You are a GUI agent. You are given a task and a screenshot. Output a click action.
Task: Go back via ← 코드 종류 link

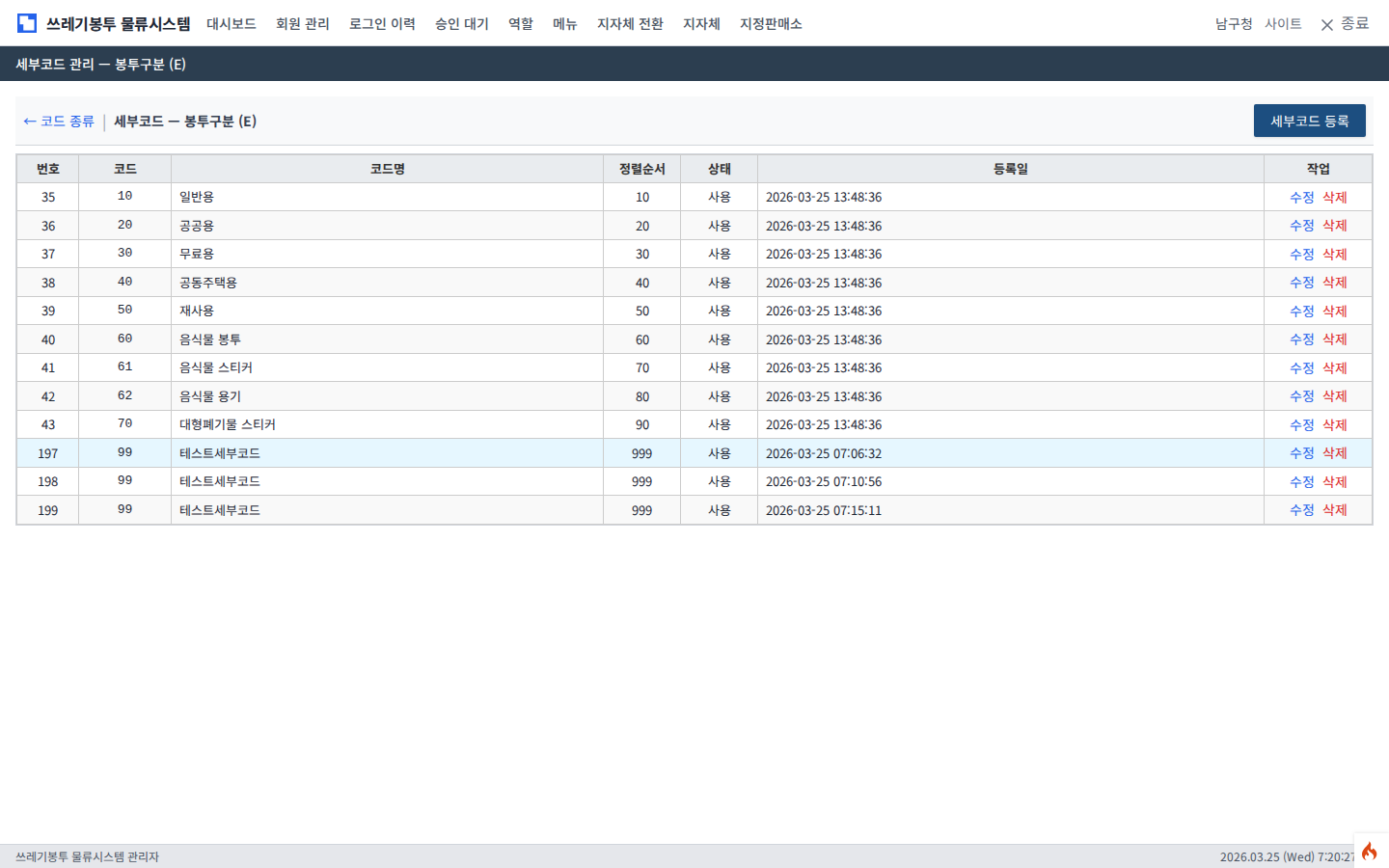tap(59, 122)
